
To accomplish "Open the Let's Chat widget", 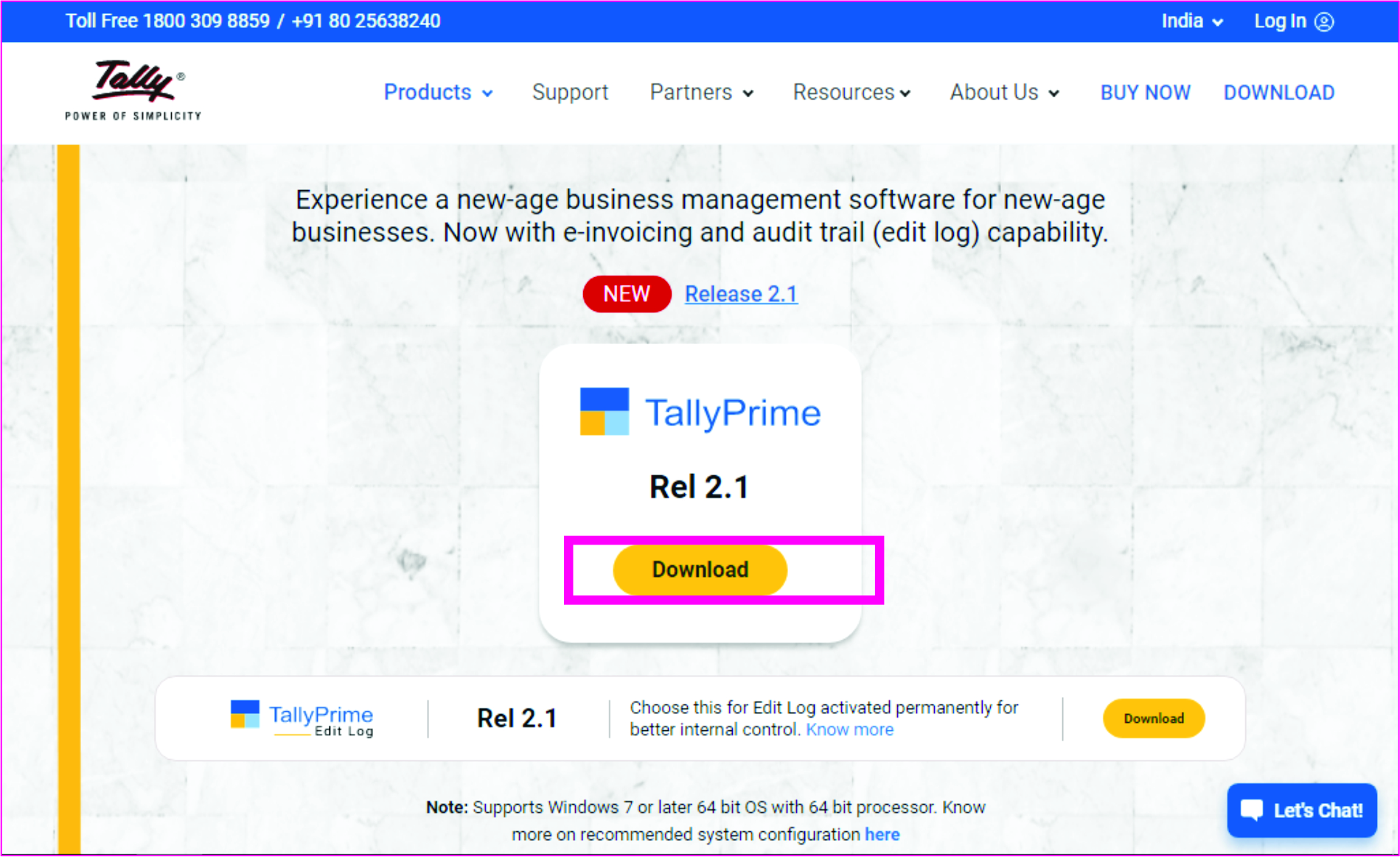I will (x=1302, y=811).
